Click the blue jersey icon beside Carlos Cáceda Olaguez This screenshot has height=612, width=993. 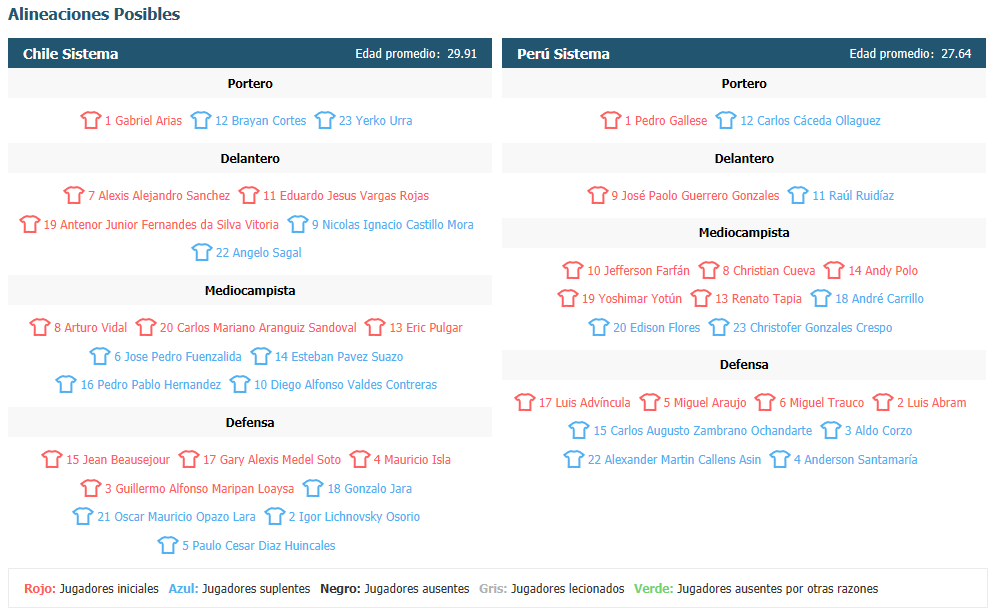pyautogui.click(x=726, y=120)
